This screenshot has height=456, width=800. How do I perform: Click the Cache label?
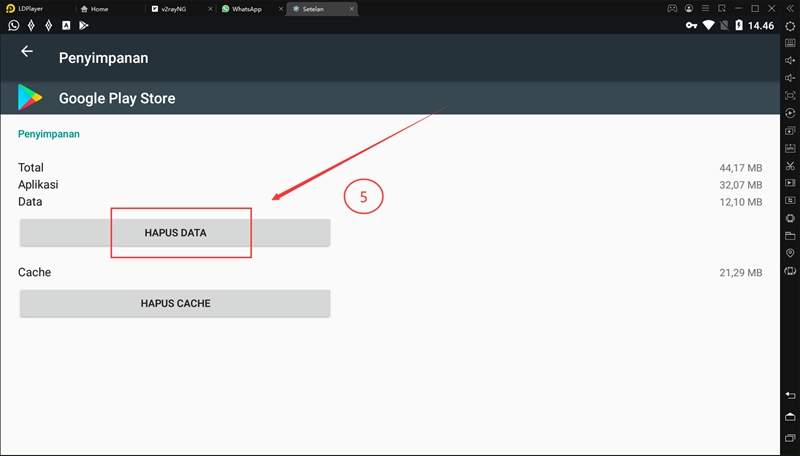(34, 272)
